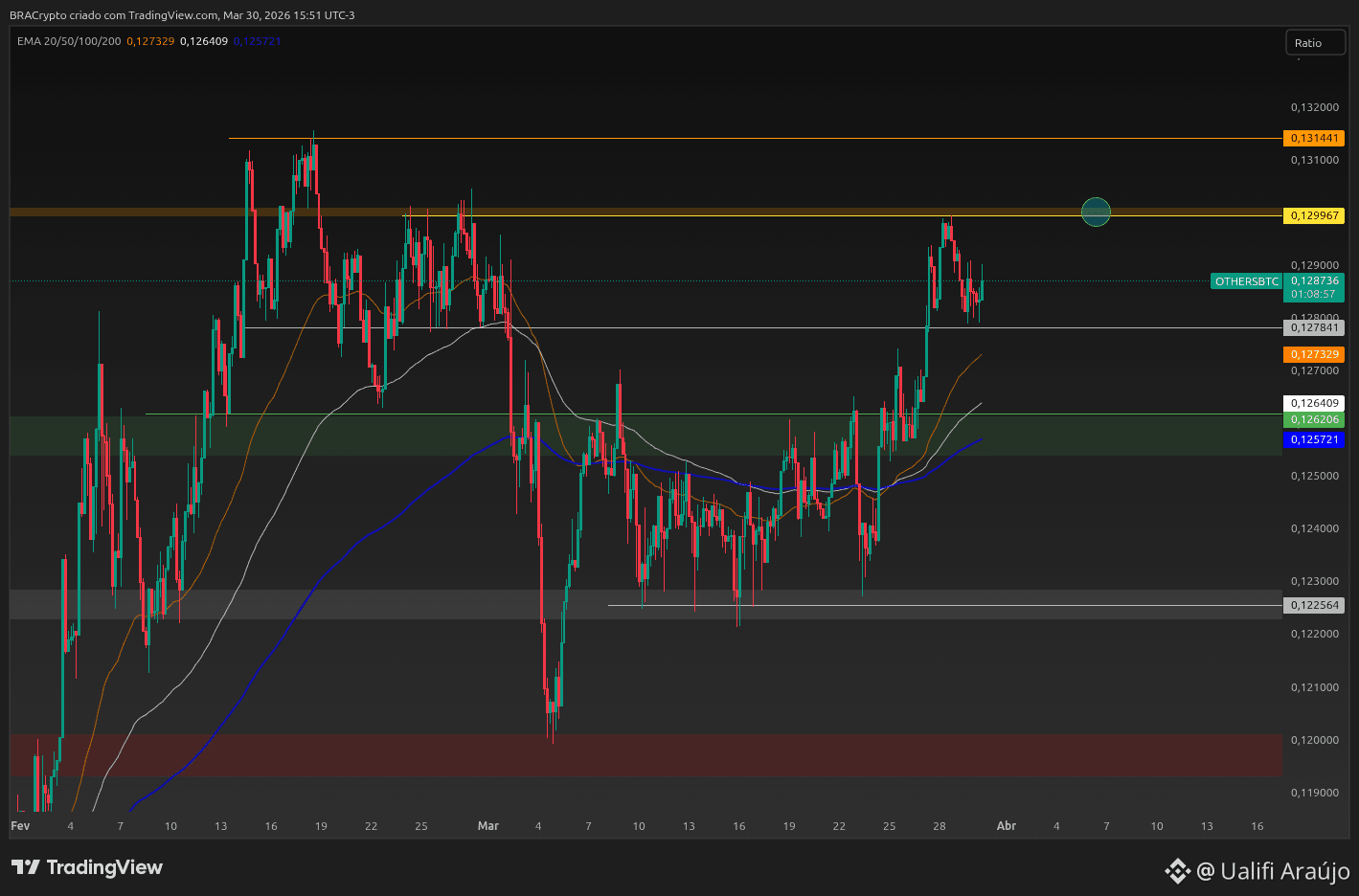The height and width of the screenshot is (896, 1359).
Task: Select the orange 0,127329 axis price label
Action: [1314, 354]
